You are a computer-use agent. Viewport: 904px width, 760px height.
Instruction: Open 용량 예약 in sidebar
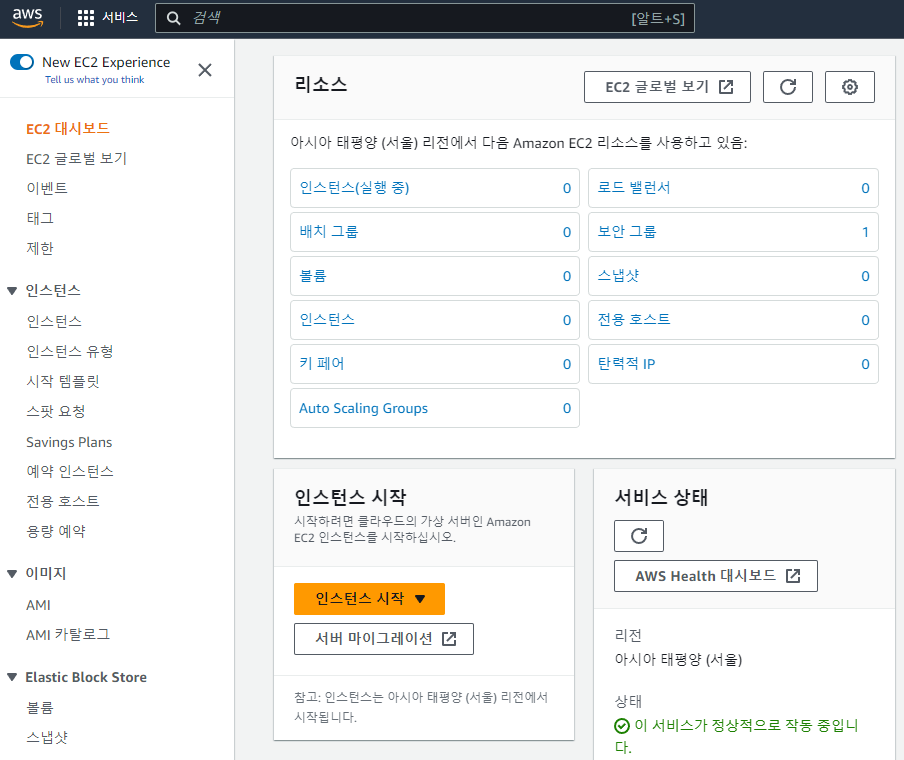click(56, 531)
